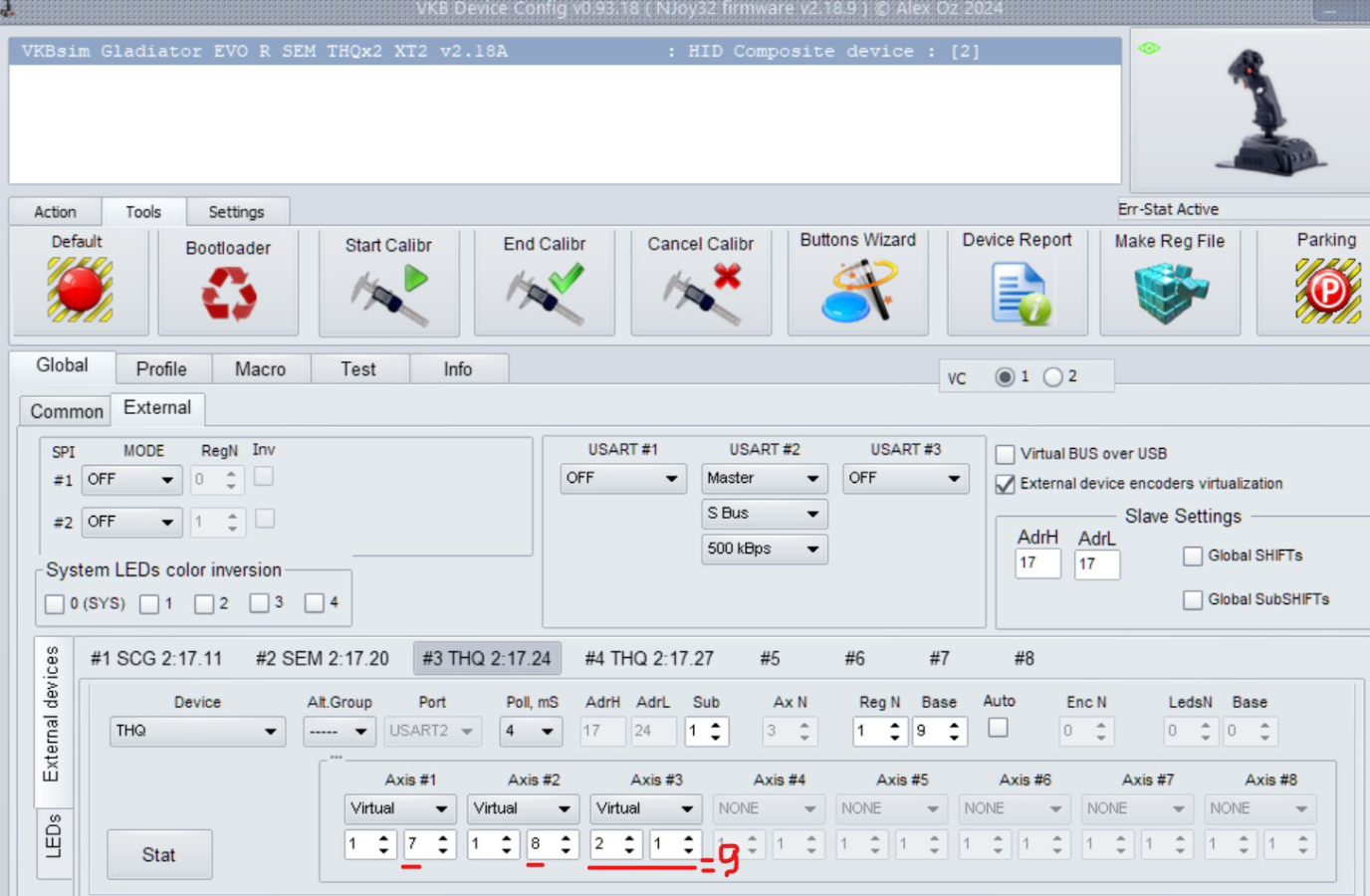Open the Poll, mS dropdown
This screenshot has width=1370, height=896.
pyautogui.click(x=531, y=731)
